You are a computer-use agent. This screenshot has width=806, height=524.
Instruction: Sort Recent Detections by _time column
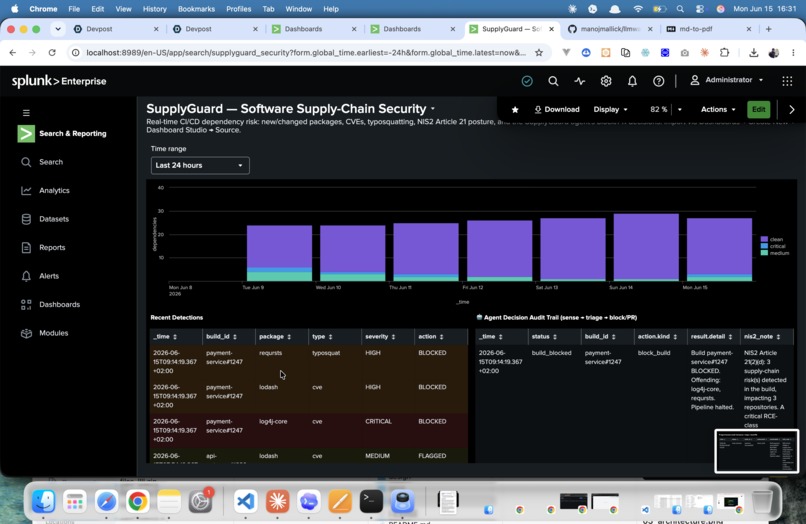pos(165,337)
